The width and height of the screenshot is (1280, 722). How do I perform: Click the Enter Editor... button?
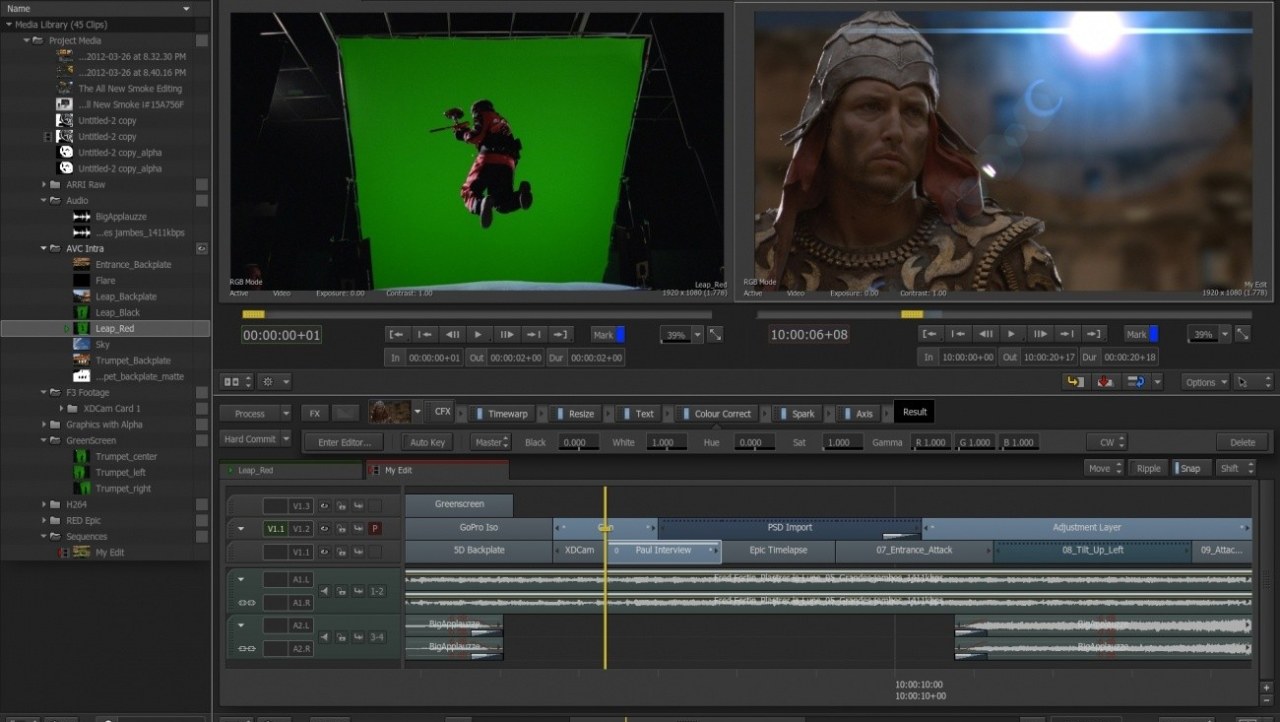click(344, 442)
